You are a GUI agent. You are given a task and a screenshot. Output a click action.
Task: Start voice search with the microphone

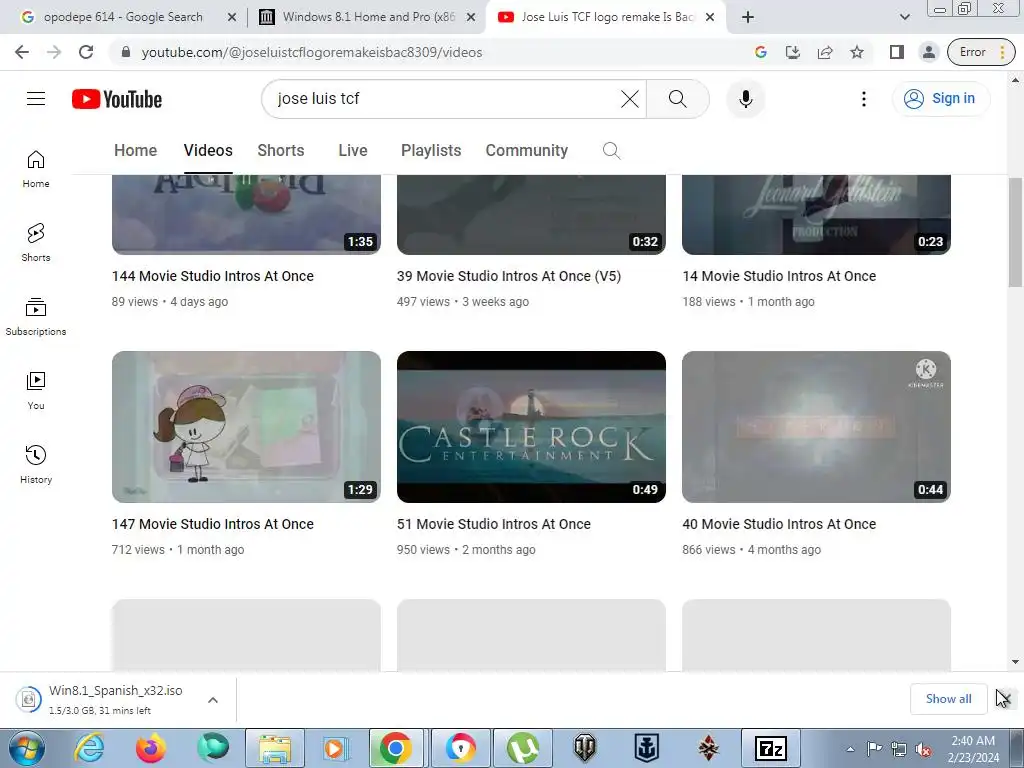pos(745,99)
